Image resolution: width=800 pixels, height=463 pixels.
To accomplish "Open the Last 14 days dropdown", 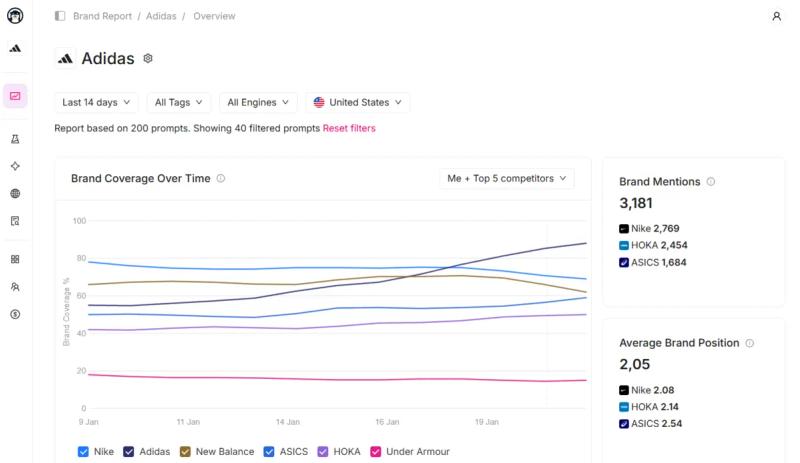I will point(96,103).
